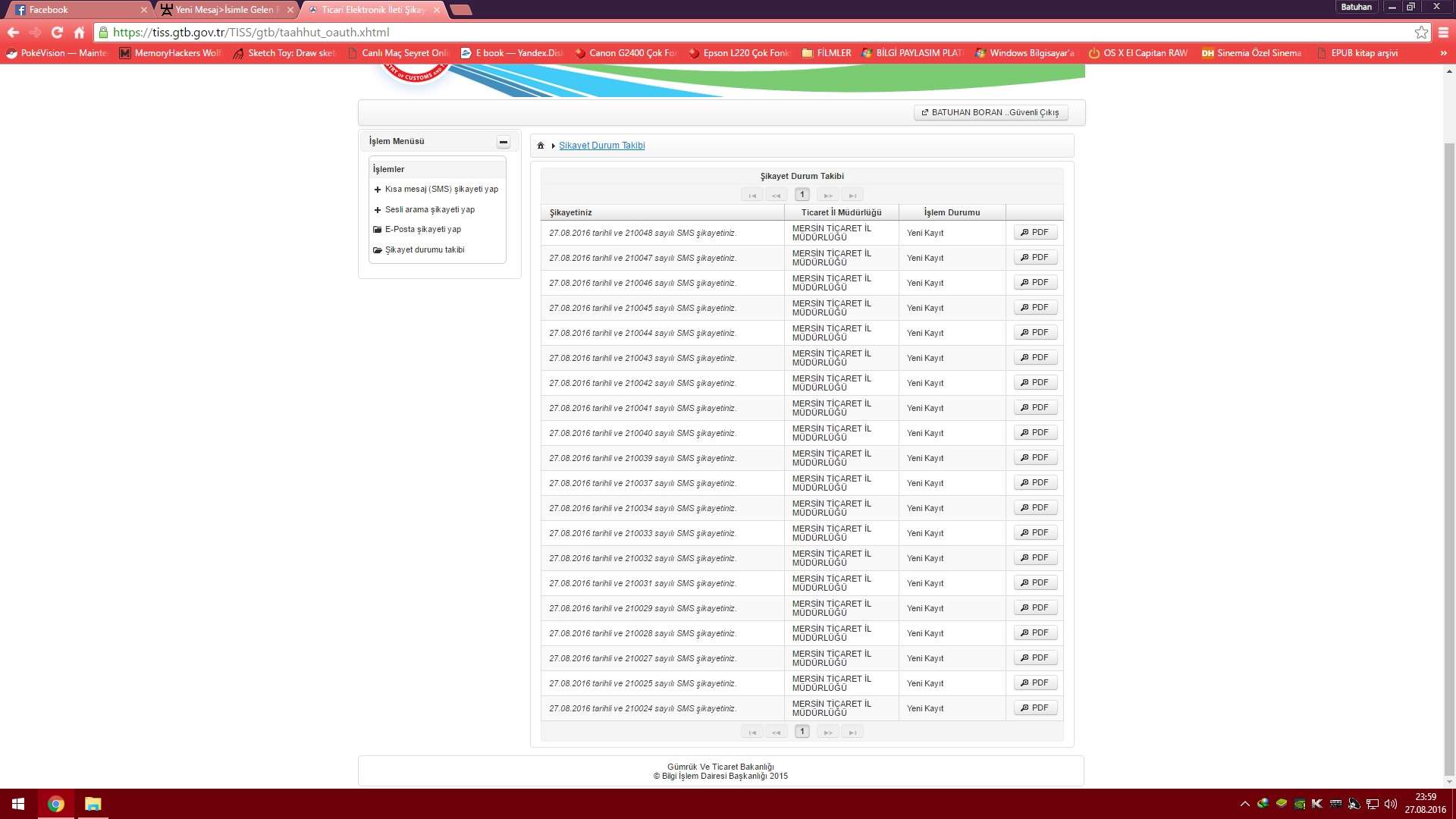Image resolution: width=1456 pixels, height=819 pixels.
Task: Open Kısa mesaj (SMS) şikayeti yap
Action: tap(441, 190)
